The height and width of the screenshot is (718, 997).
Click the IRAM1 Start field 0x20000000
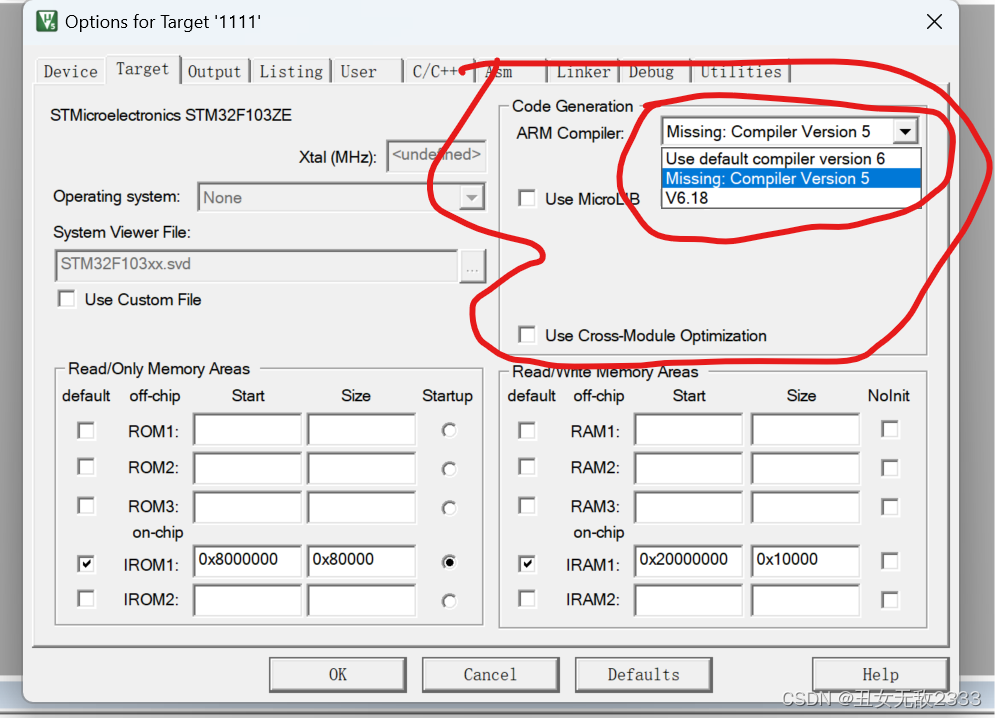click(689, 561)
